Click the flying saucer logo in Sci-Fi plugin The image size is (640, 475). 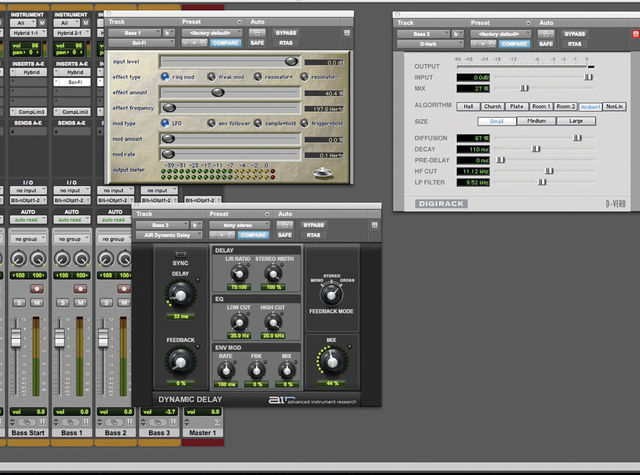(x=322, y=172)
